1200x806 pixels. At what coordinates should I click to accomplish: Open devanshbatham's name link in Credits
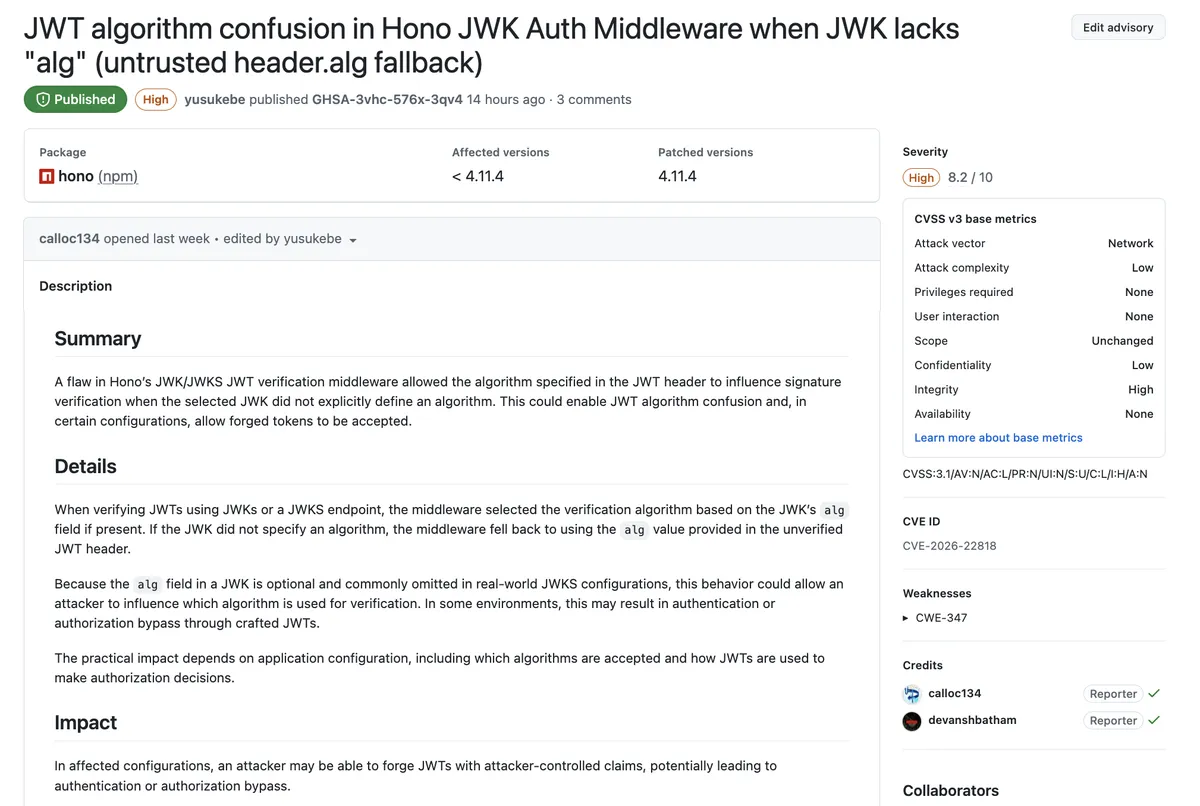pos(972,720)
